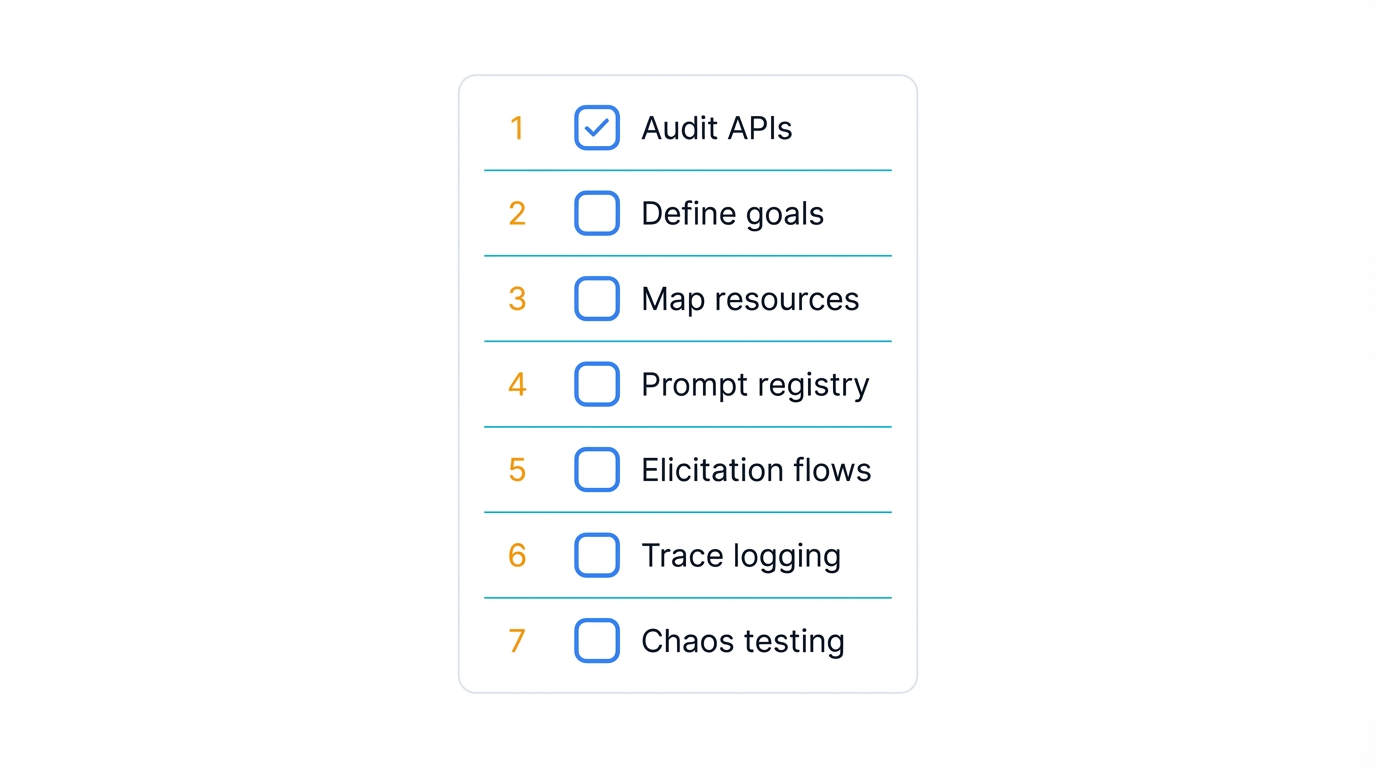Click the number 3 step indicator

(x=517, y=298)
